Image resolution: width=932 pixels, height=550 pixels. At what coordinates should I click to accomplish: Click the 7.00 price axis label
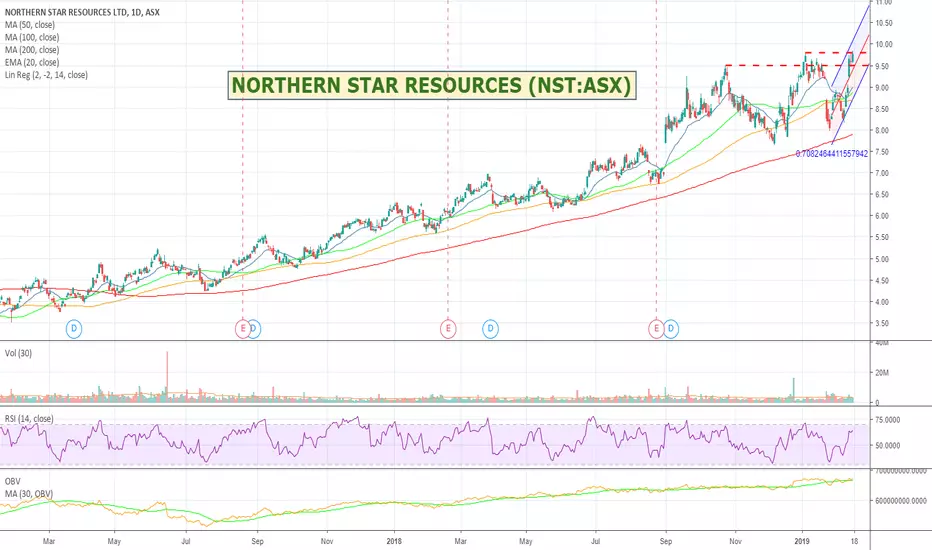click(882, 173)
